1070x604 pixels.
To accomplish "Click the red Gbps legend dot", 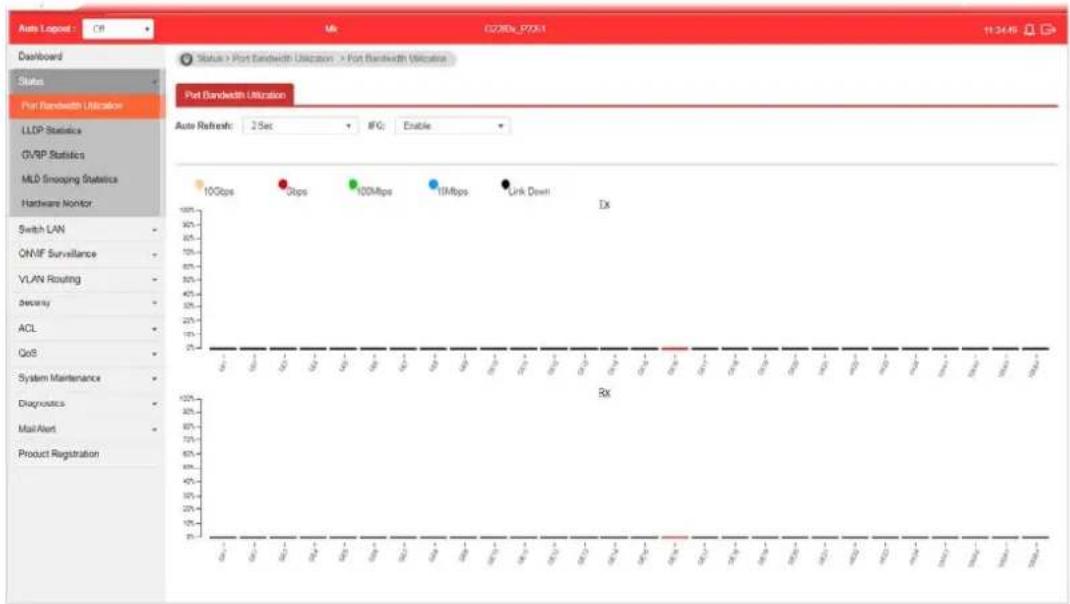I will coord(283,184).
